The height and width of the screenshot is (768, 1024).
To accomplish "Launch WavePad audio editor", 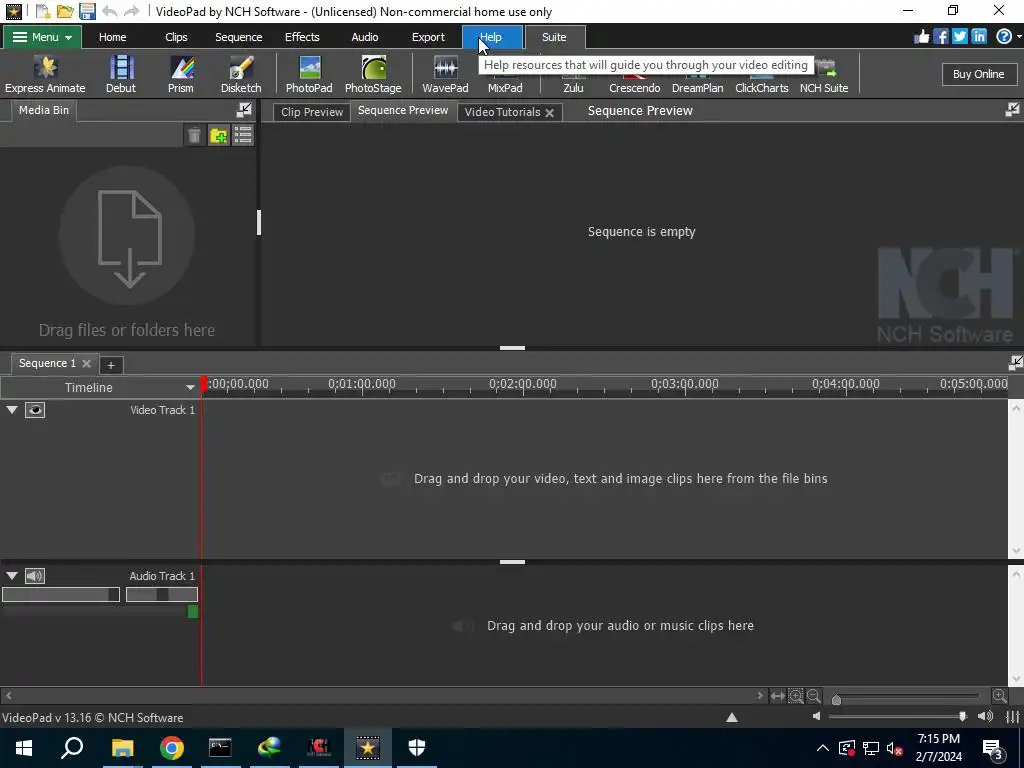I will pyautogui.click(x=445, y=74).
